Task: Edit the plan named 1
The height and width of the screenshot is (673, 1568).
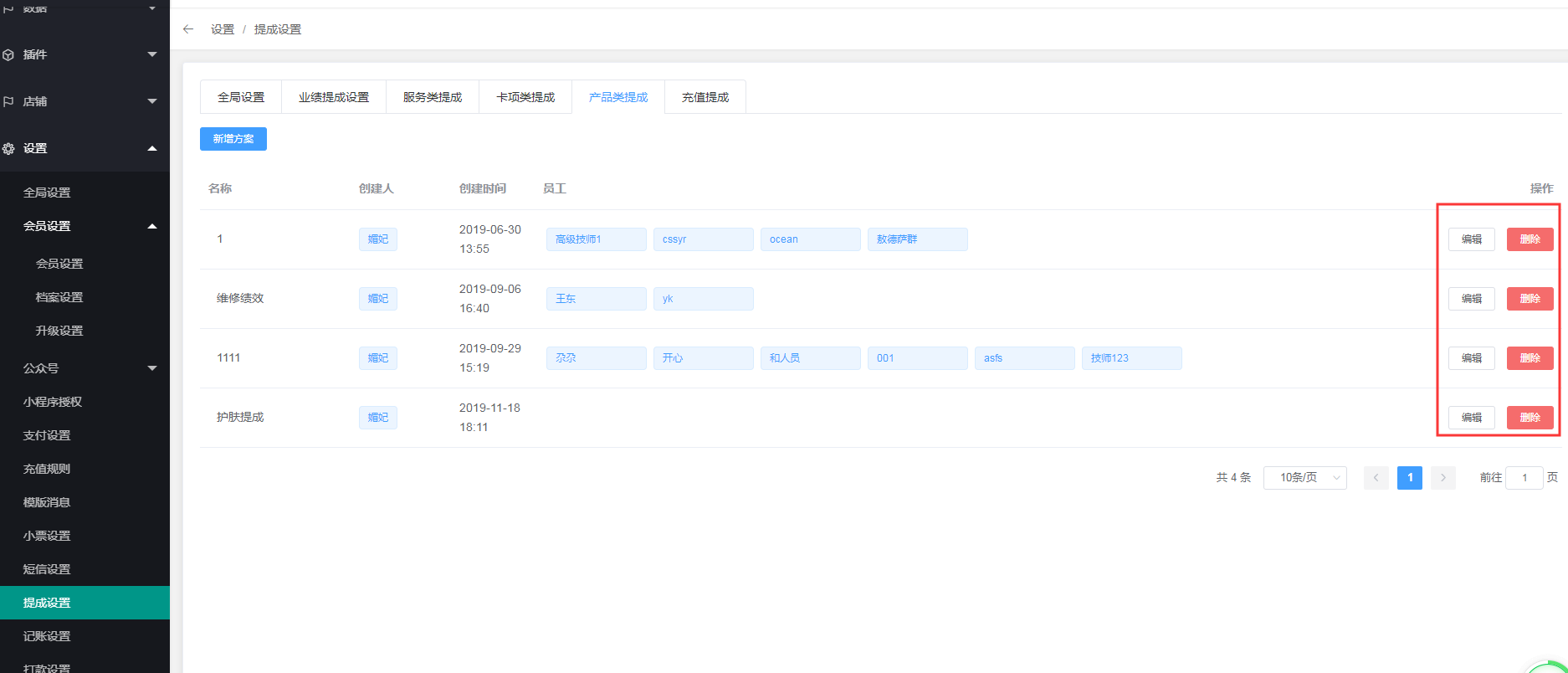Action: coord(1471,239)
